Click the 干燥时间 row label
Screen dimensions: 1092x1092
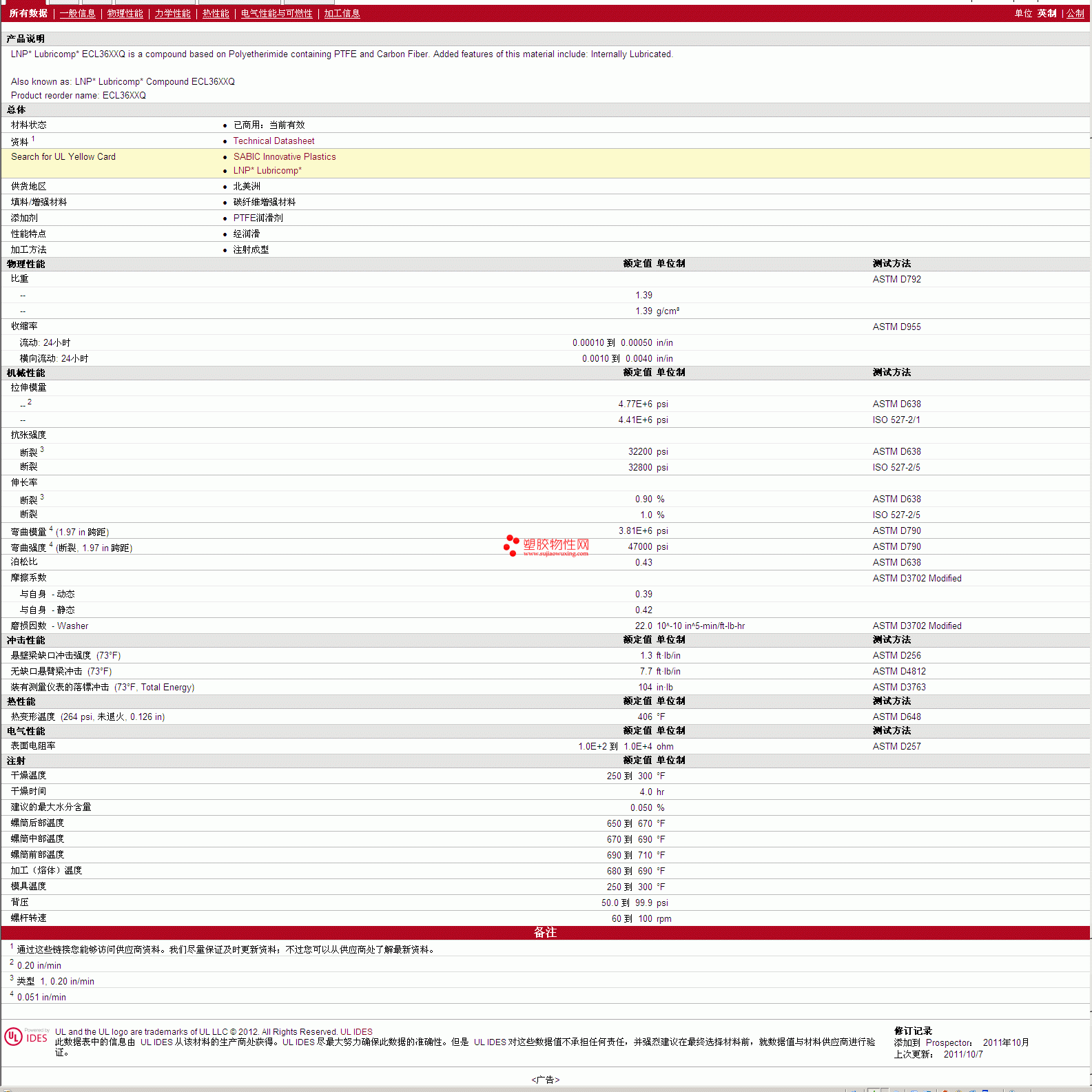pos(29,792)
